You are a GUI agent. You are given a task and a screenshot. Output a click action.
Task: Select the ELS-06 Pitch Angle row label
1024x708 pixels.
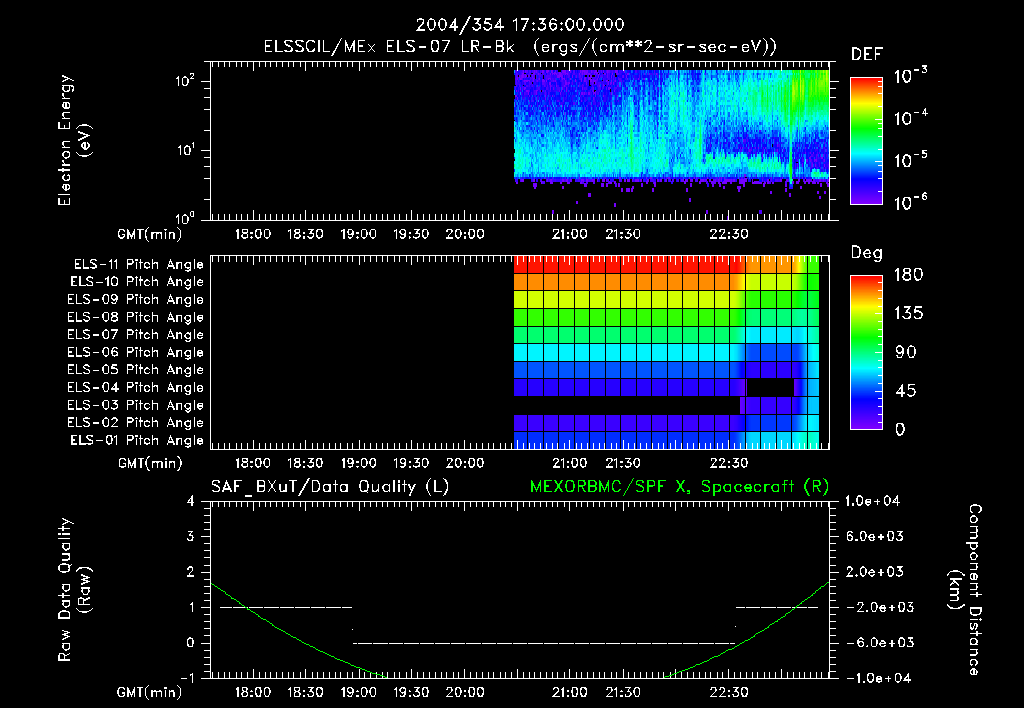point(136,352)
